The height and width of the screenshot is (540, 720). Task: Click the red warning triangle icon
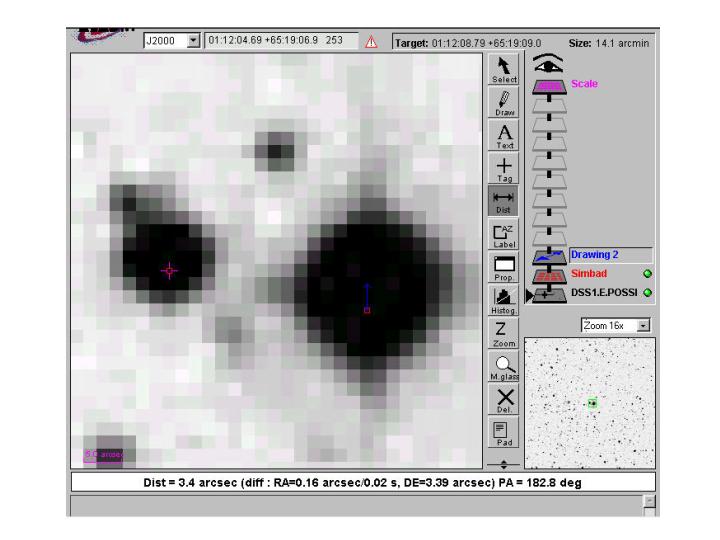point(371,41)
